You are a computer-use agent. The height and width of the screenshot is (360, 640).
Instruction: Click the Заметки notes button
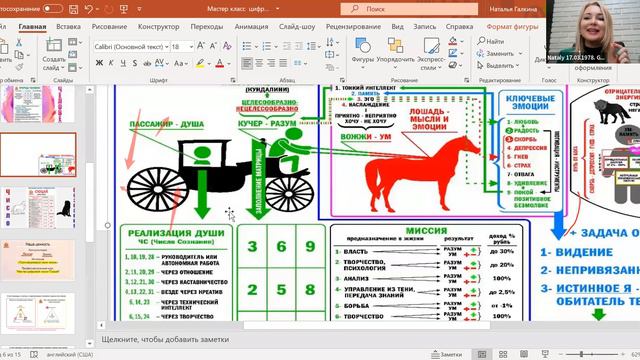(447, 354)
